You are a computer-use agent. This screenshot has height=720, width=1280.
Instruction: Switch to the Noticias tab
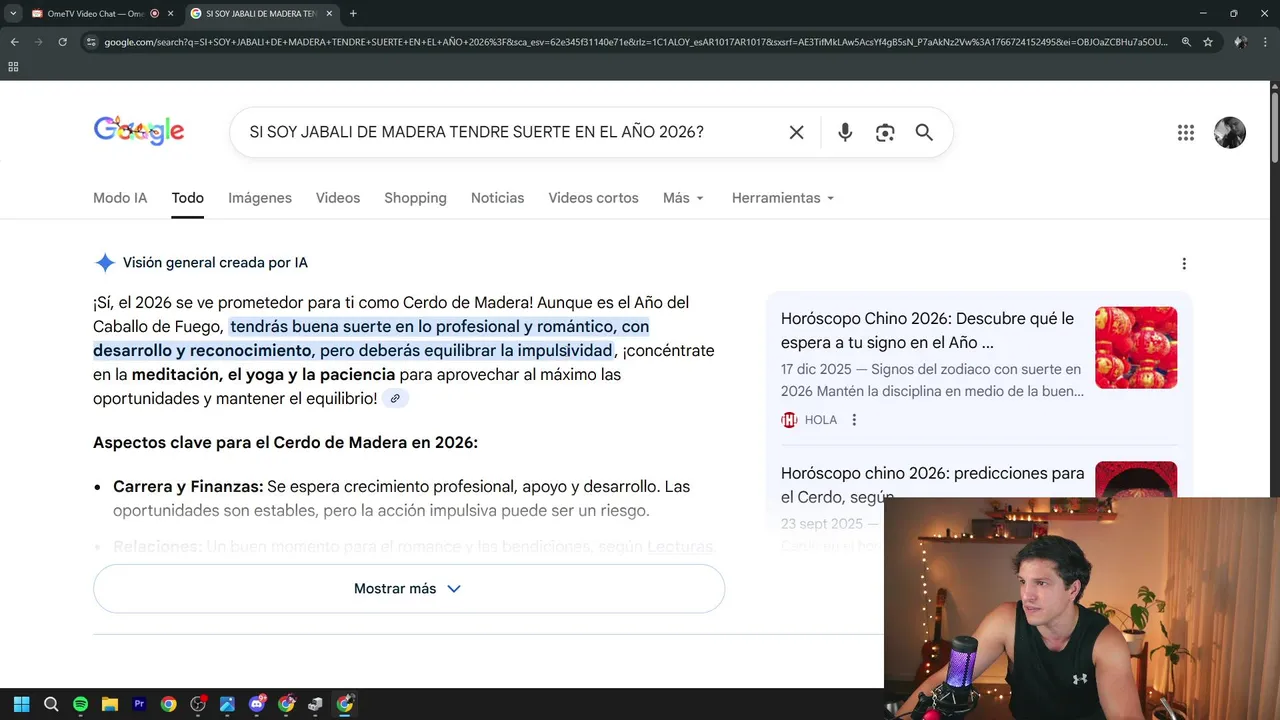click(x=497, y=198)
